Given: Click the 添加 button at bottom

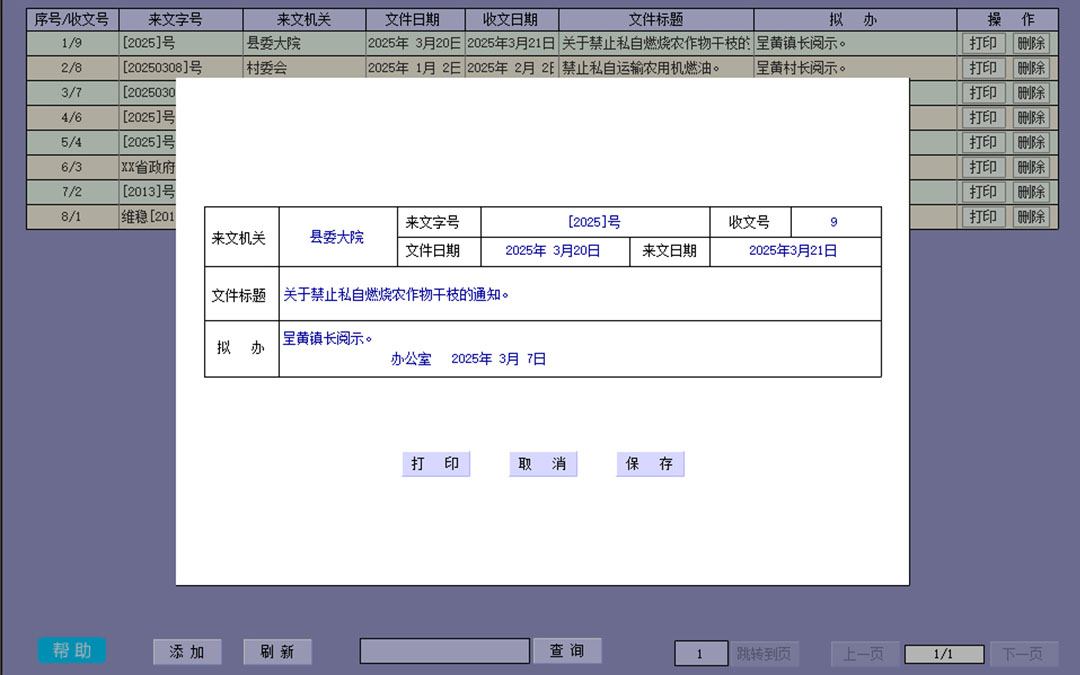Looking at the screenshot, I should click(x=187, y=652).
